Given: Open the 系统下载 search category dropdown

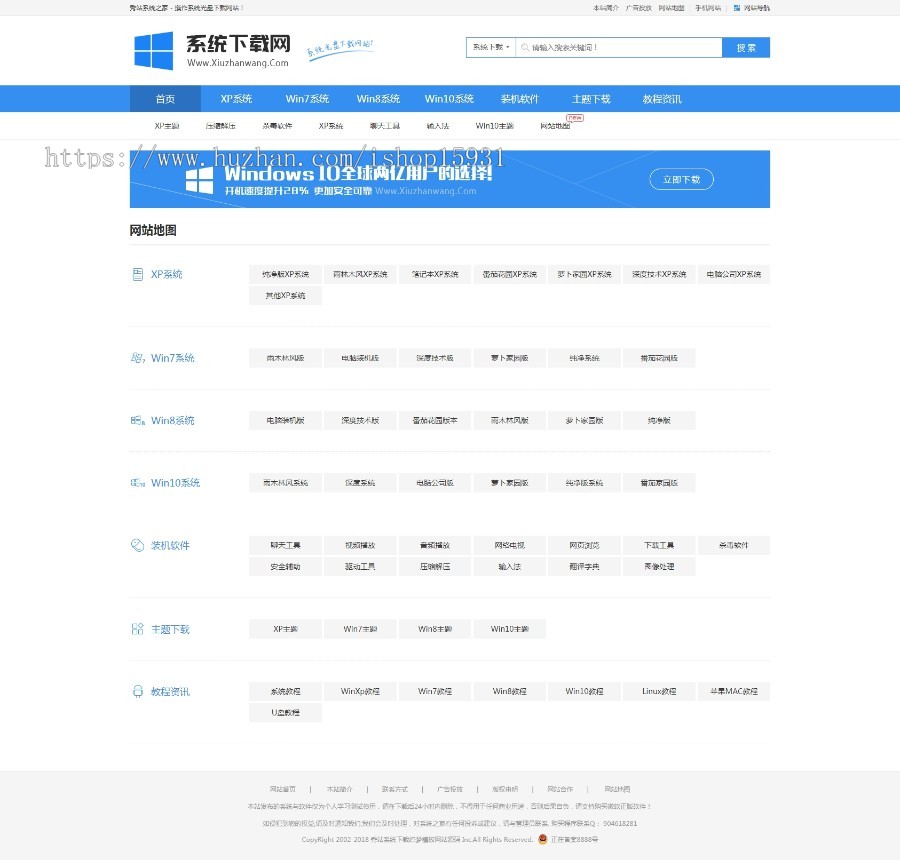Looking at the screenshot, I should coord(491,48).
